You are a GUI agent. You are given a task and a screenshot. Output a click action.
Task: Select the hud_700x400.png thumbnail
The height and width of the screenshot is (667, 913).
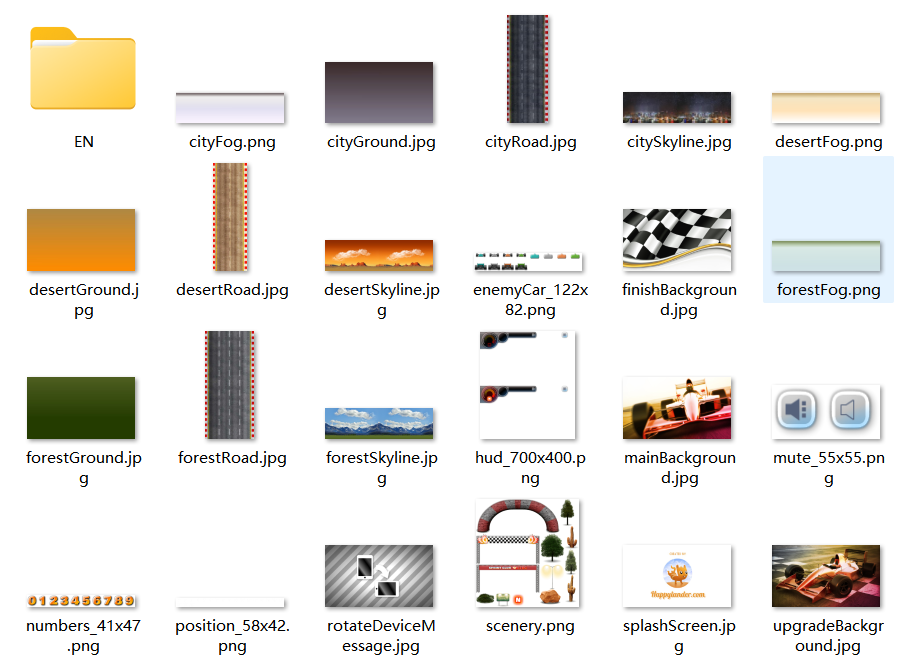tap(528, 385)
